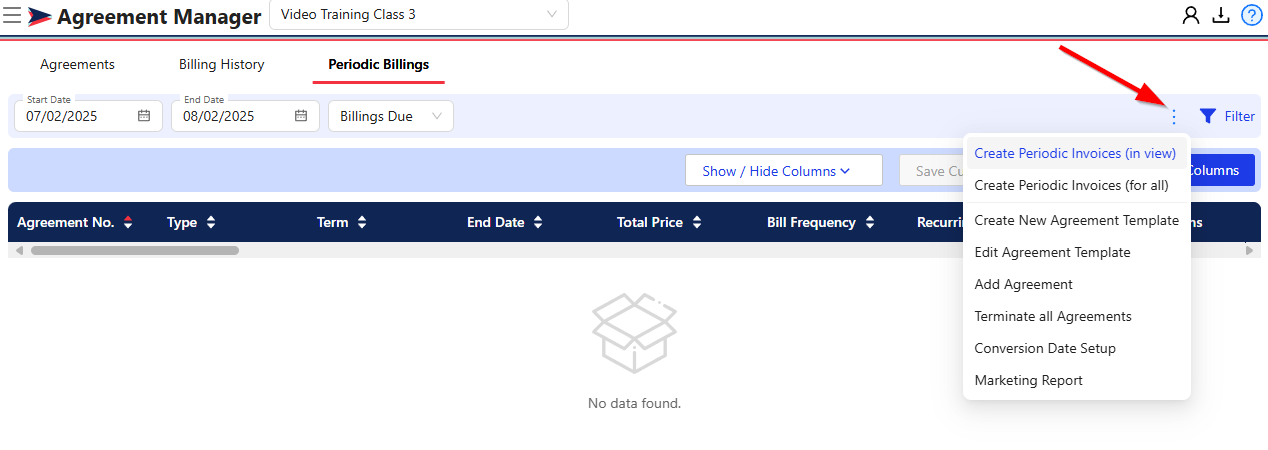This screenshot has height=450, width=1268.
Task: Sort the Total Price column
Action: point(697,222)
